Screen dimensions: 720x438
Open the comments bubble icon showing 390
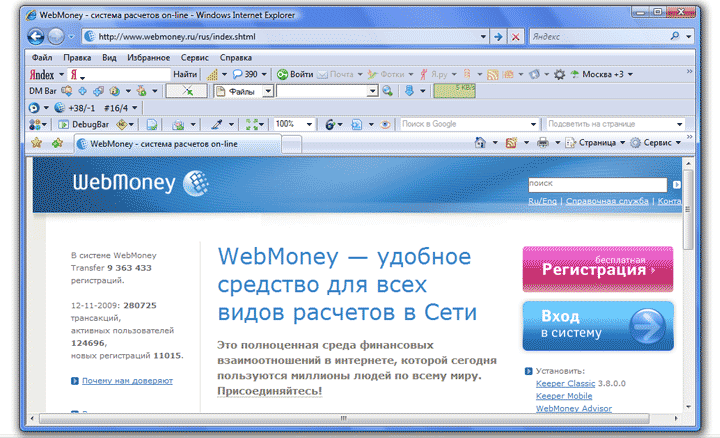pos(237,74)
